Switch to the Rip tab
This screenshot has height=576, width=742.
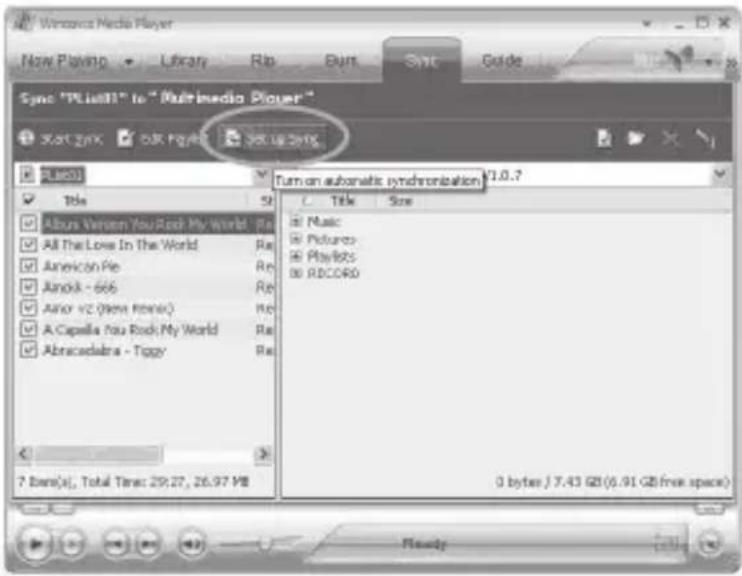pyautogui.click(x=263, y=61)
